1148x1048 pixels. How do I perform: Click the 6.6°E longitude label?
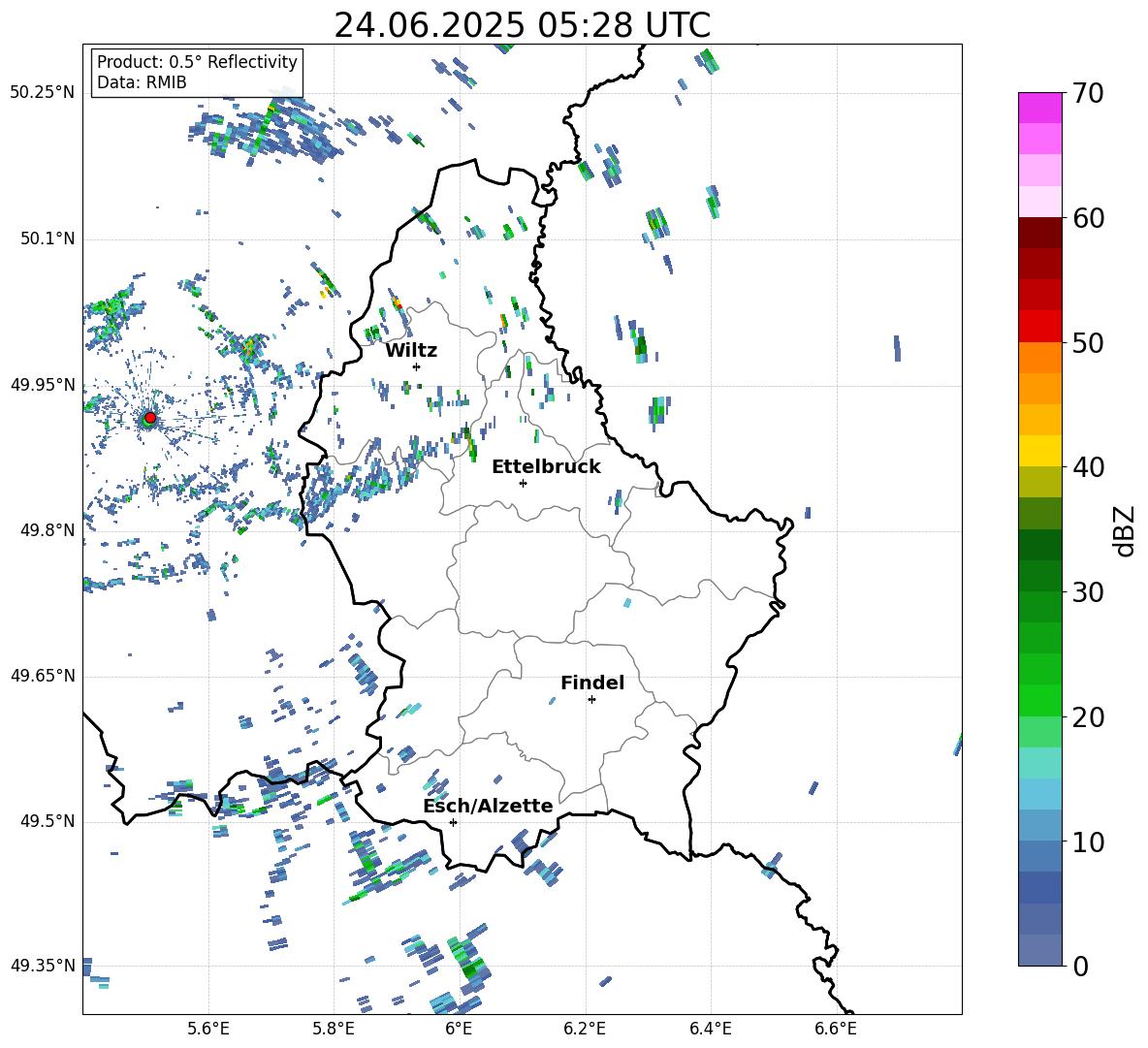pyautogui.click(x=836, y=1030)
